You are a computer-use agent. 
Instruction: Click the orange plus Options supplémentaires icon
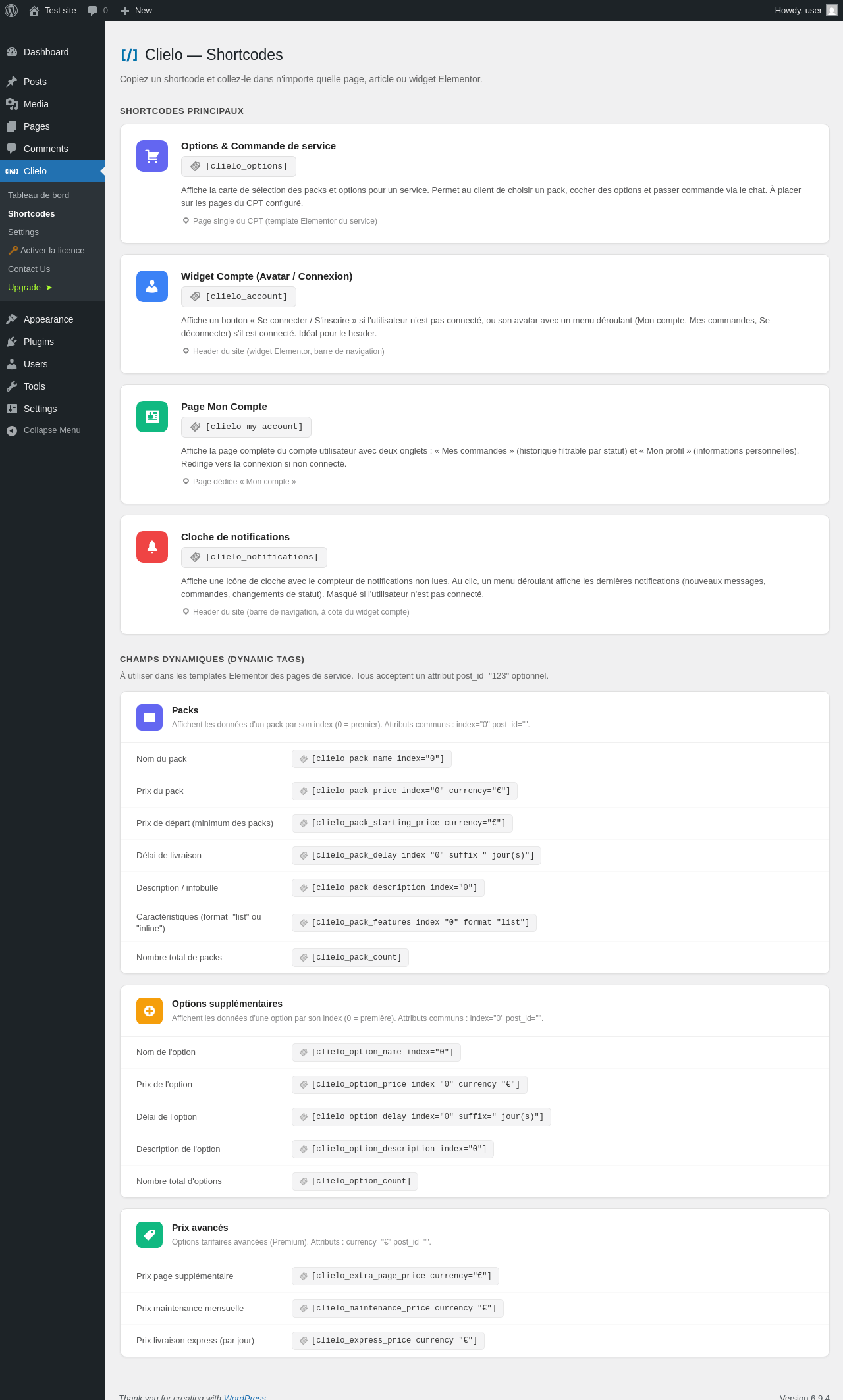[150, 1011]
